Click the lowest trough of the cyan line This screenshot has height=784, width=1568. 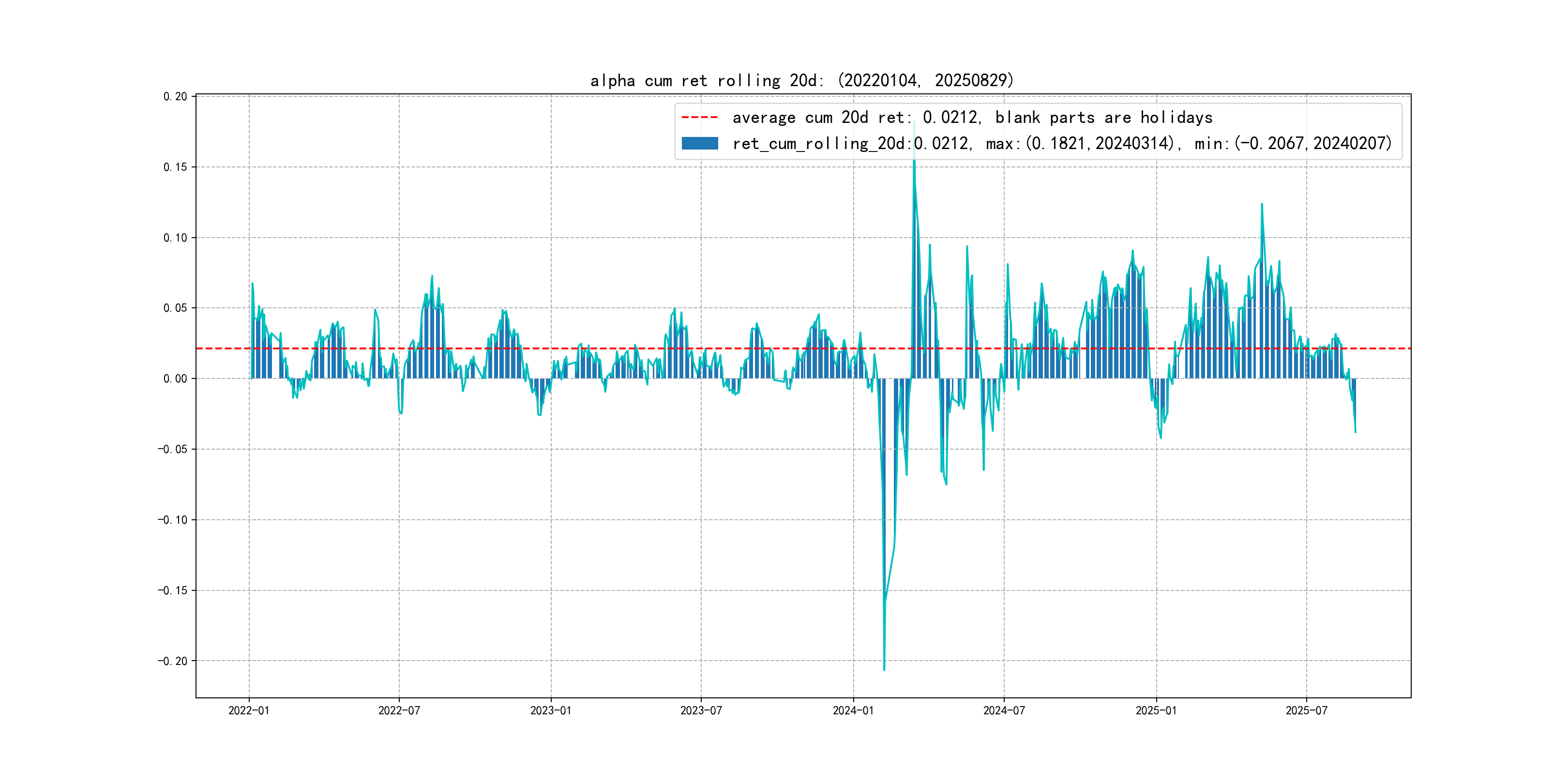884,669
